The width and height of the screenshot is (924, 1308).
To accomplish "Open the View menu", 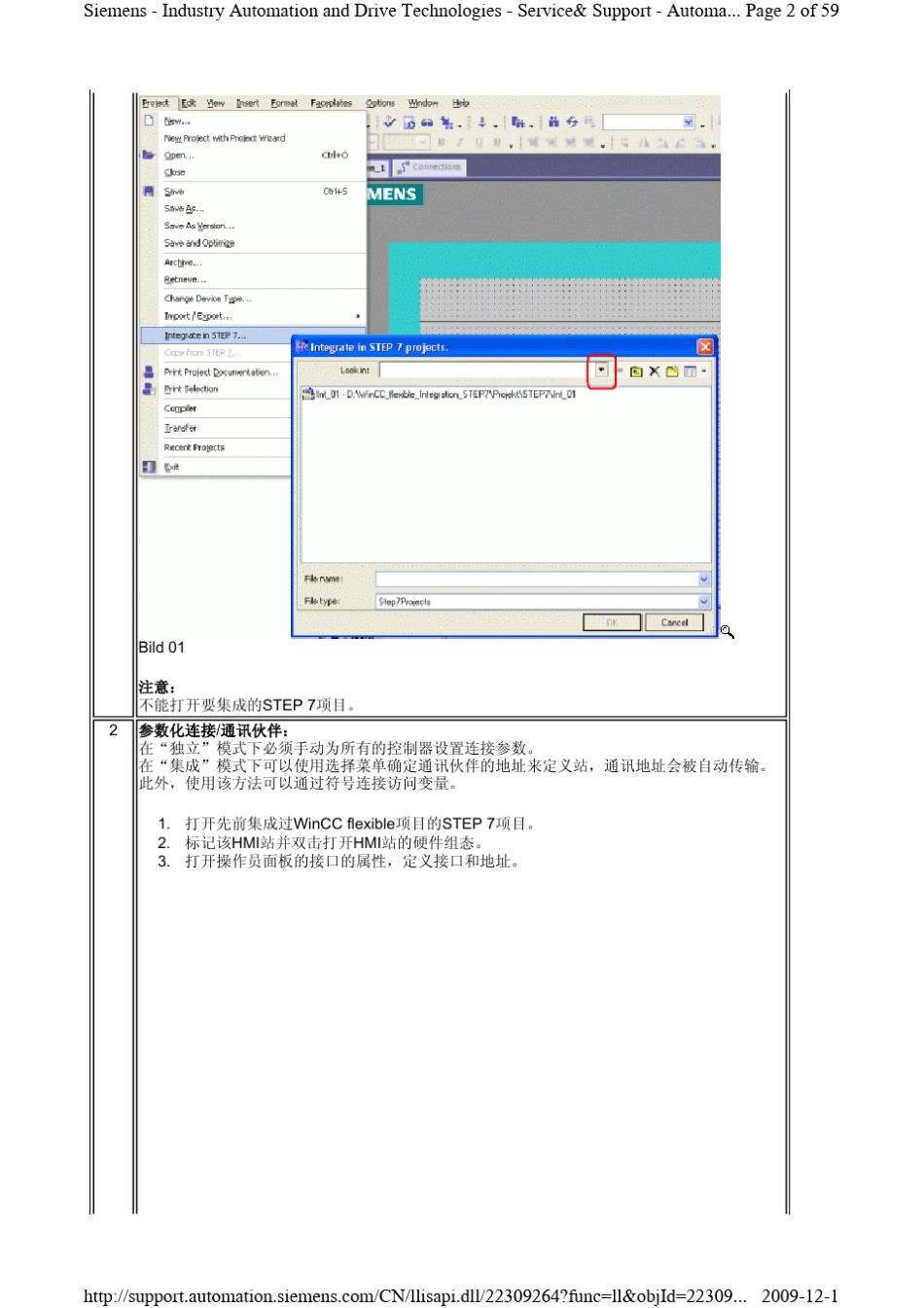I will click(215, 103).
